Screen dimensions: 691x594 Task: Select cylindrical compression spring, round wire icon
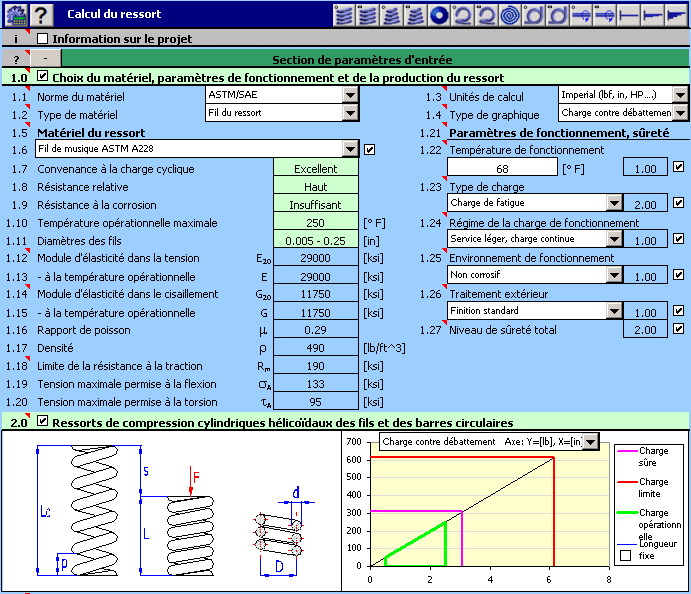coord(344,15)
